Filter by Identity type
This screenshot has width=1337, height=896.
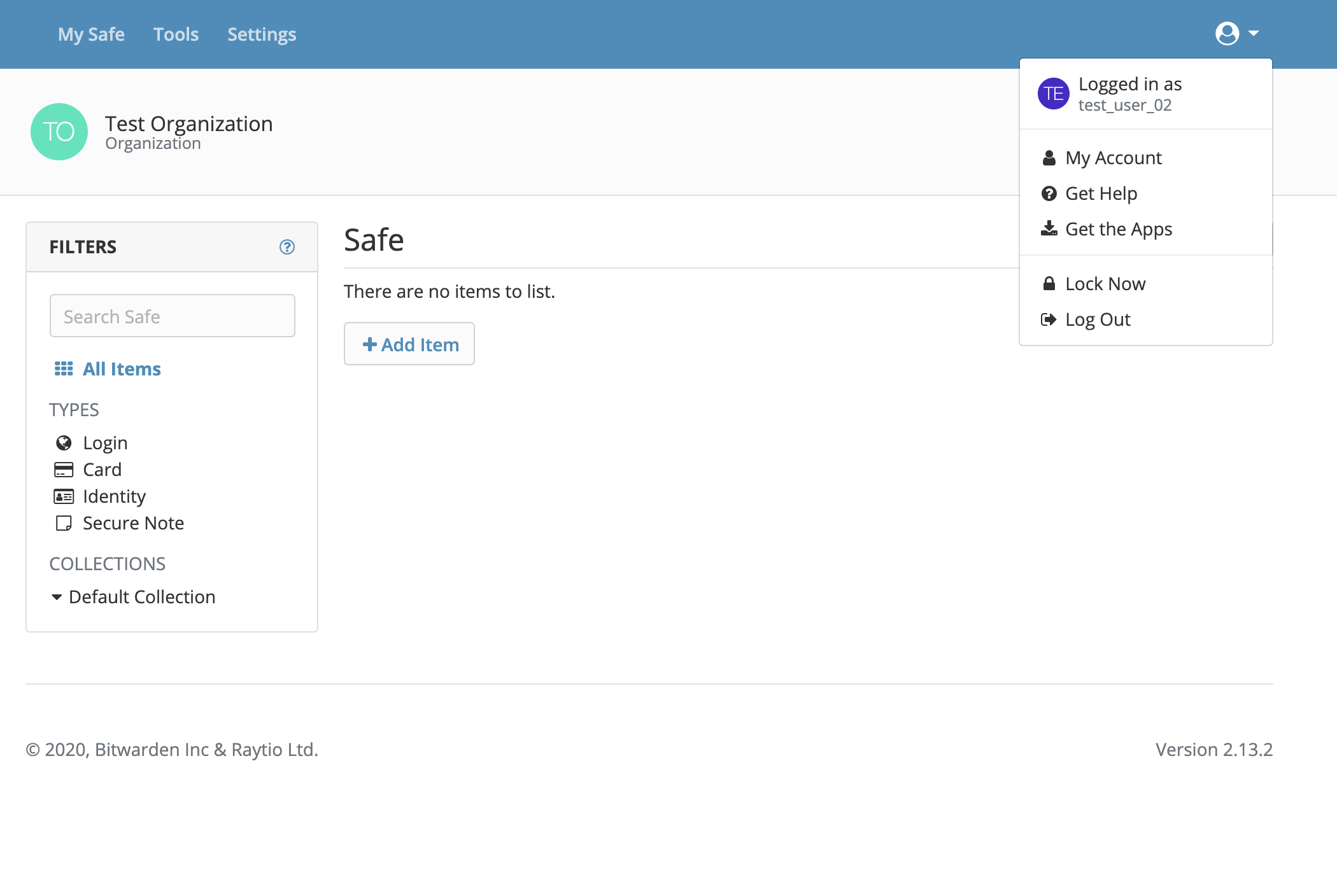(x=114, y=496)
